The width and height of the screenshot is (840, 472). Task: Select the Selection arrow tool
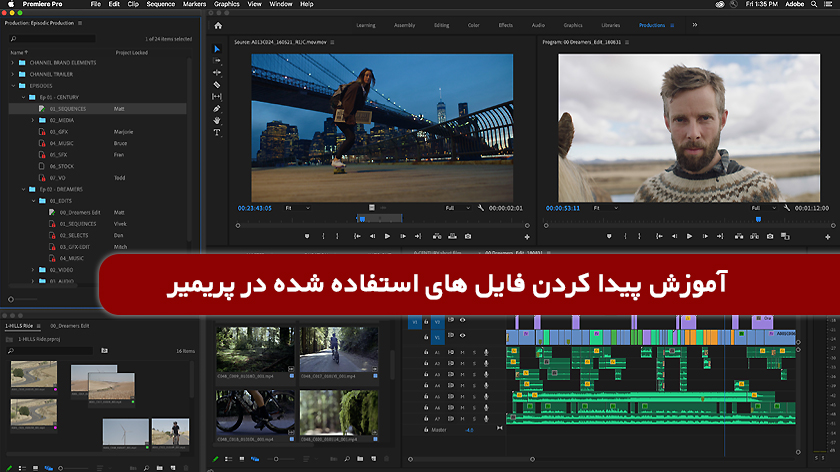(217, 49)
